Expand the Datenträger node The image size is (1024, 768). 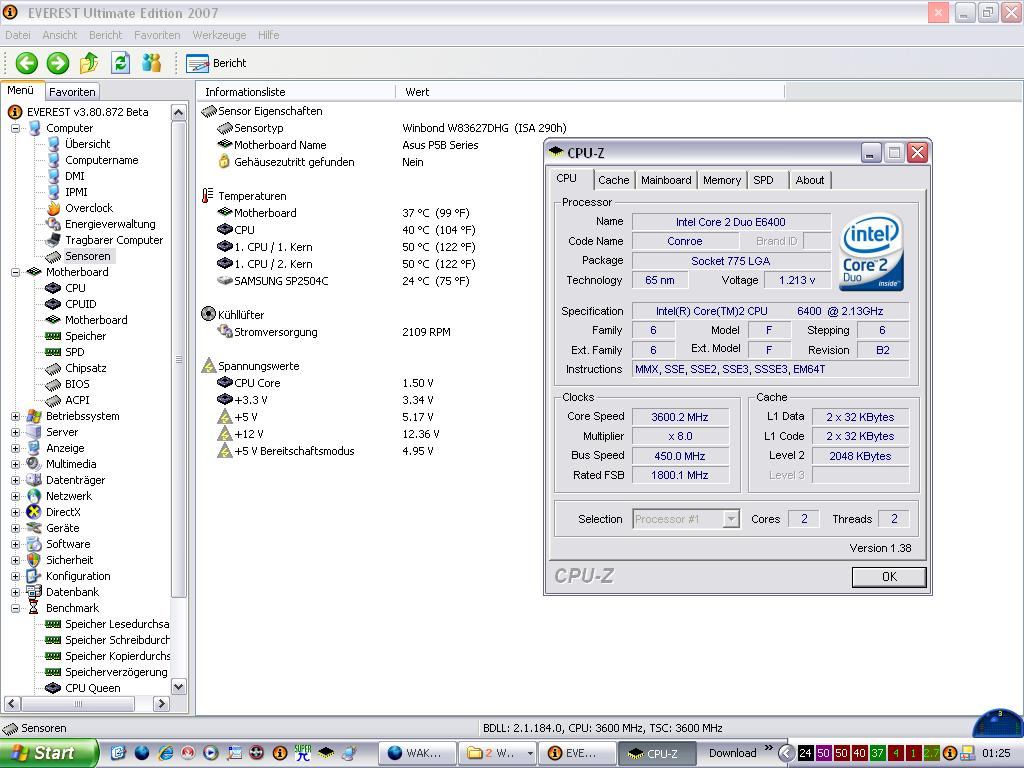click(x=15, y=480)
